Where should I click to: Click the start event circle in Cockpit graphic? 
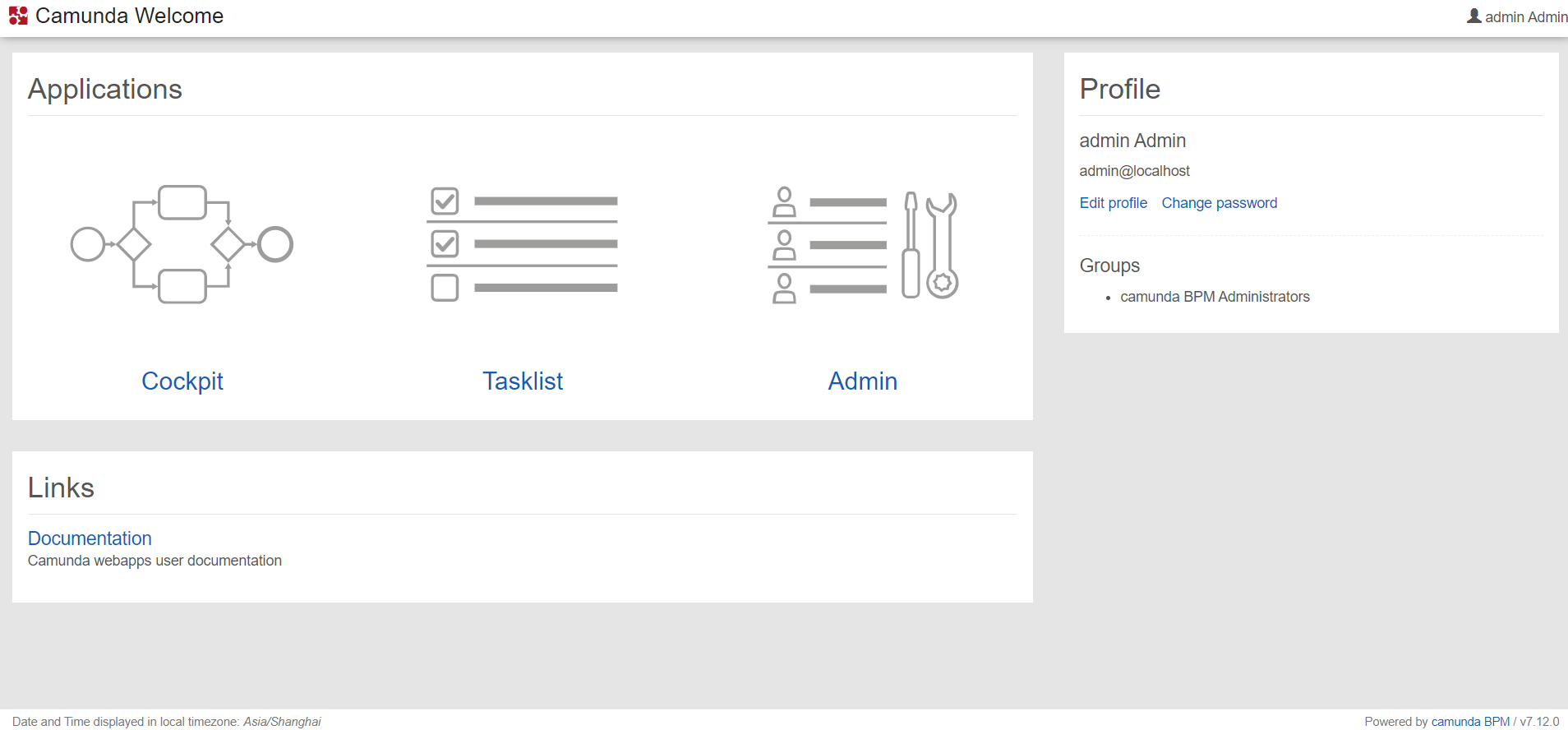88,244
